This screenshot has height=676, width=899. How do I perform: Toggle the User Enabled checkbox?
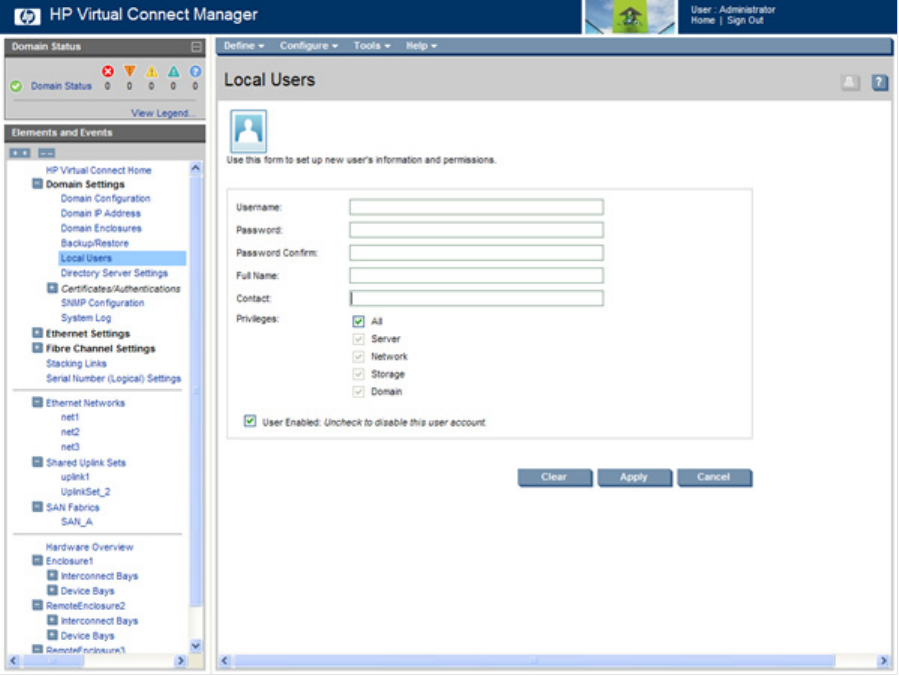click(250, 422)
